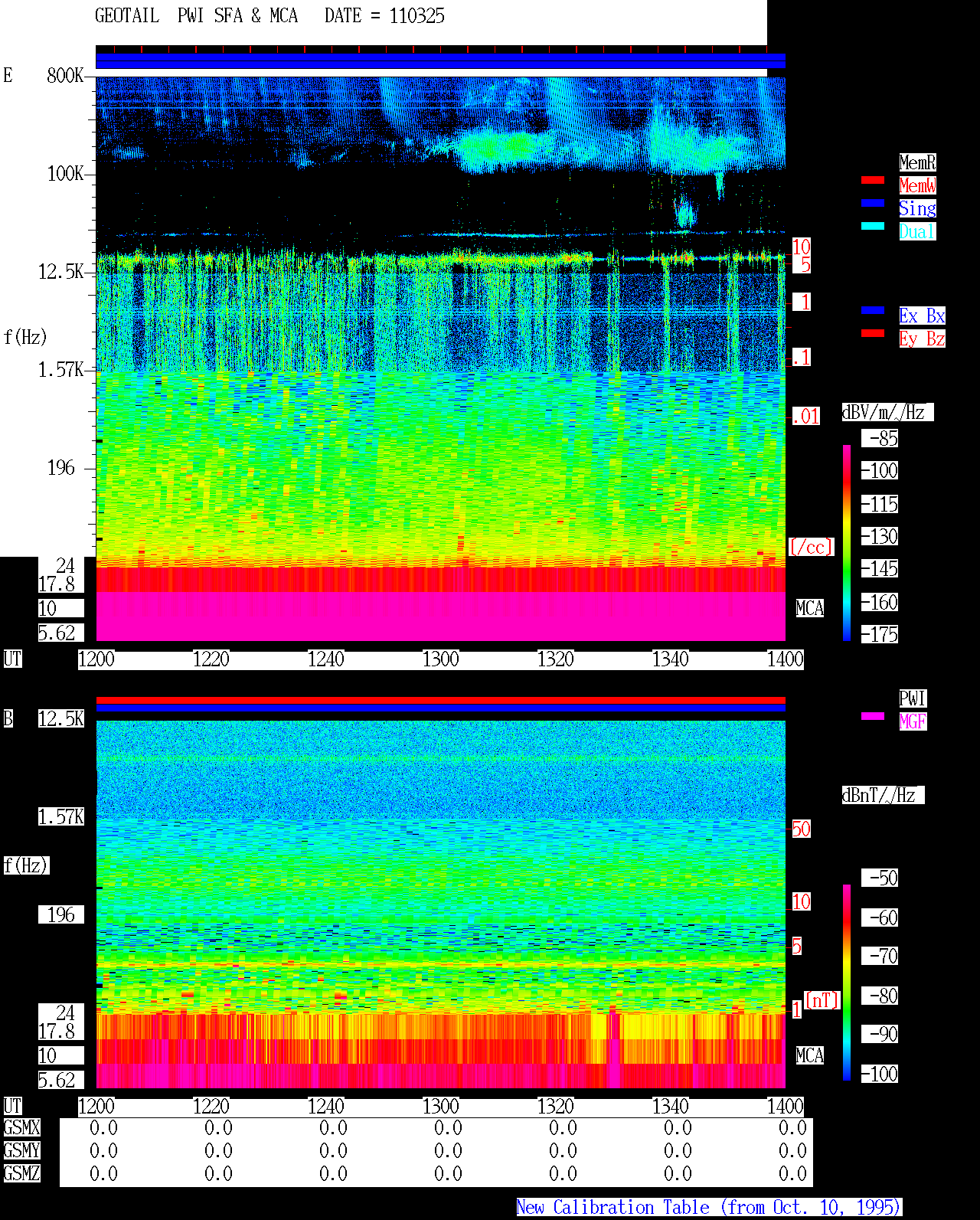Image resolution: width=980 pixels, height=1220 pixels.
Task: Click the GSMZ value under 1400
Action: [792, 1173]
